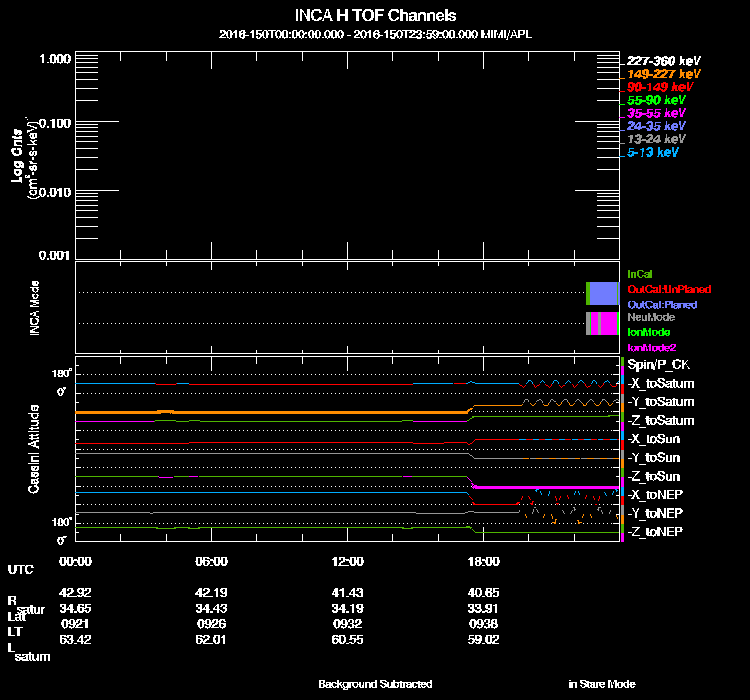Select the OutCal:UnPlaned legend entry
Viewport: 750px width, 700px height.
(668, 288)
